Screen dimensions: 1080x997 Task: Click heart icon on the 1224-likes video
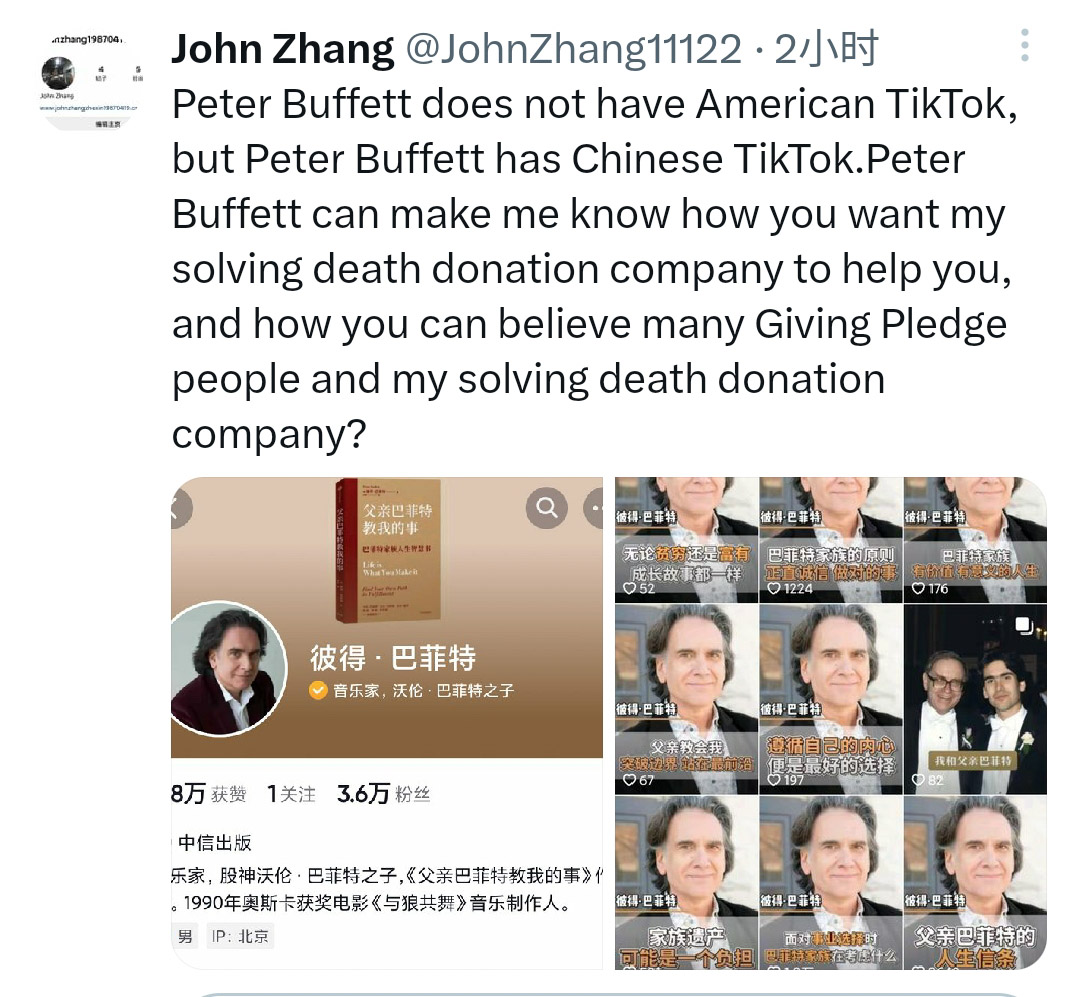point(774,588)
